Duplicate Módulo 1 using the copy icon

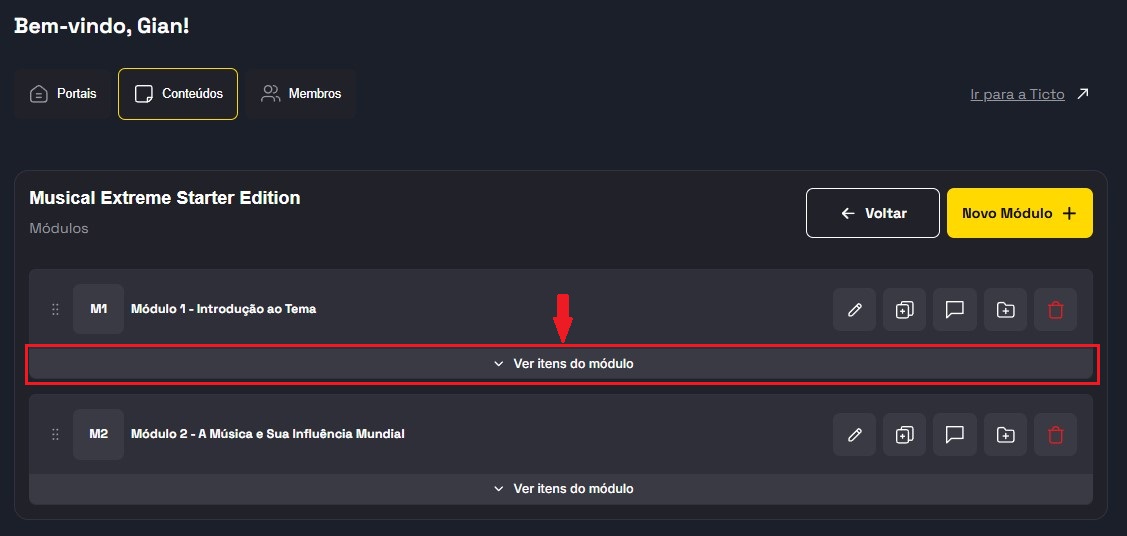pos(904,310)
